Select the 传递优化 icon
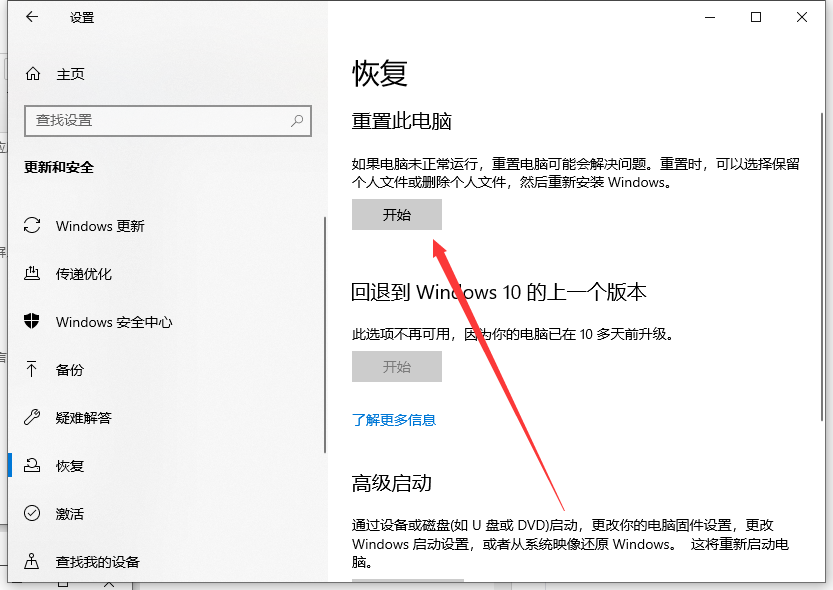The image size is (833, 590). [x=32, y=273]
